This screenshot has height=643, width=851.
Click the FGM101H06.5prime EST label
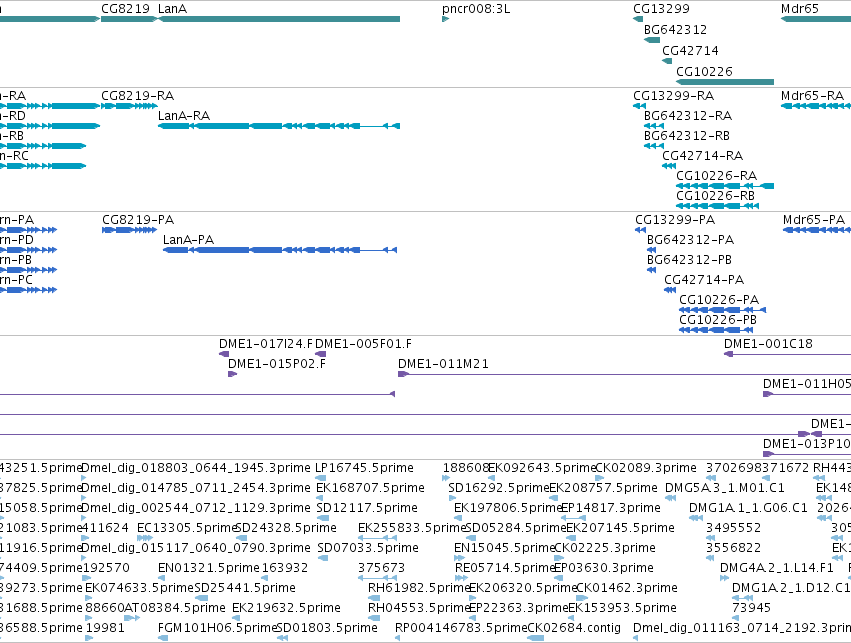click(x=218, y=628)
